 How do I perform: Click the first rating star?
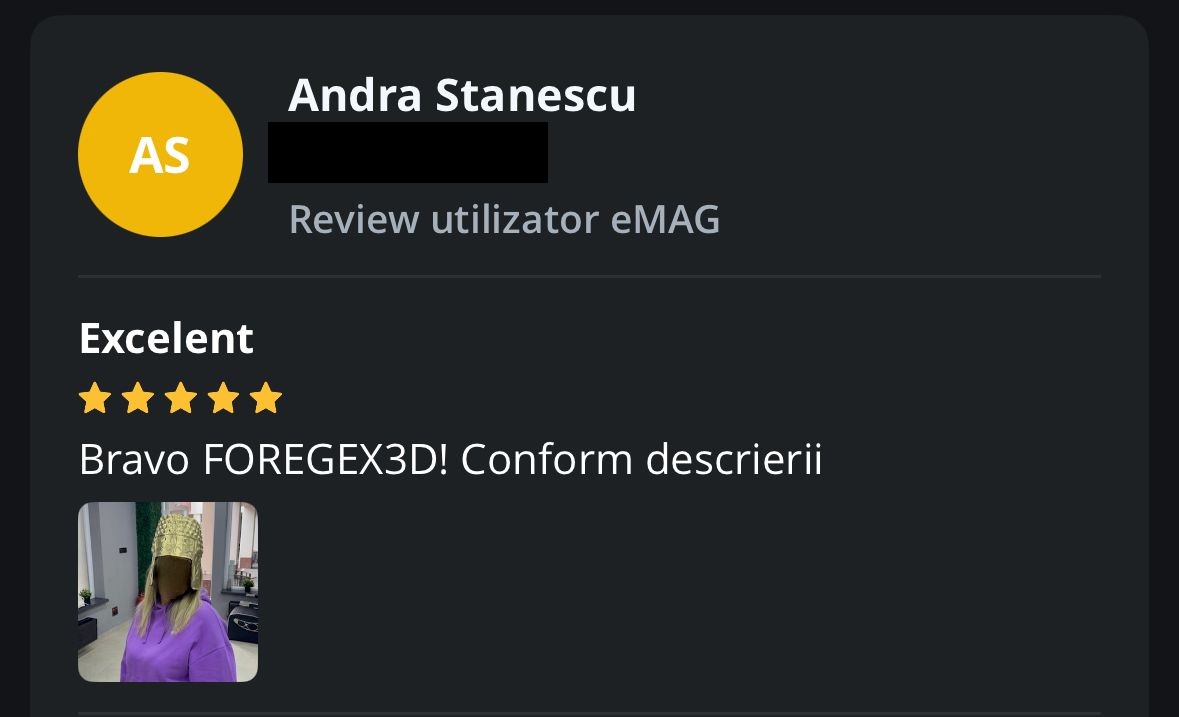coord(95,398)
